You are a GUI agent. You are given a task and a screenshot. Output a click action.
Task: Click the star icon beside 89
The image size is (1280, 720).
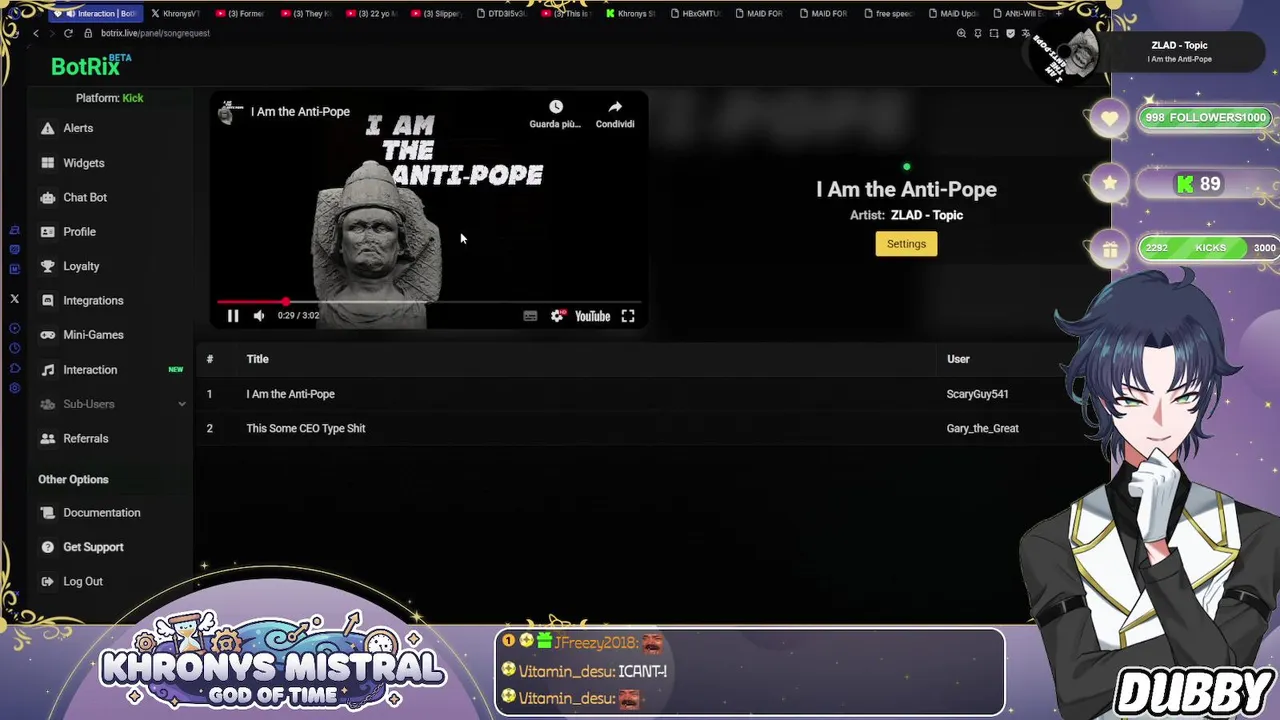coord(1109,184)
